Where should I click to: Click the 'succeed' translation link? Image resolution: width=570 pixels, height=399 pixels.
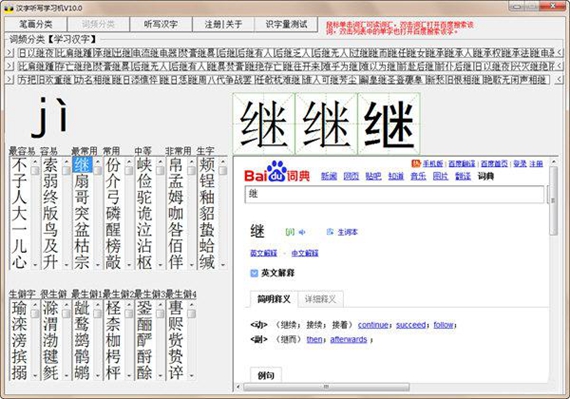[x=411, y=325]
